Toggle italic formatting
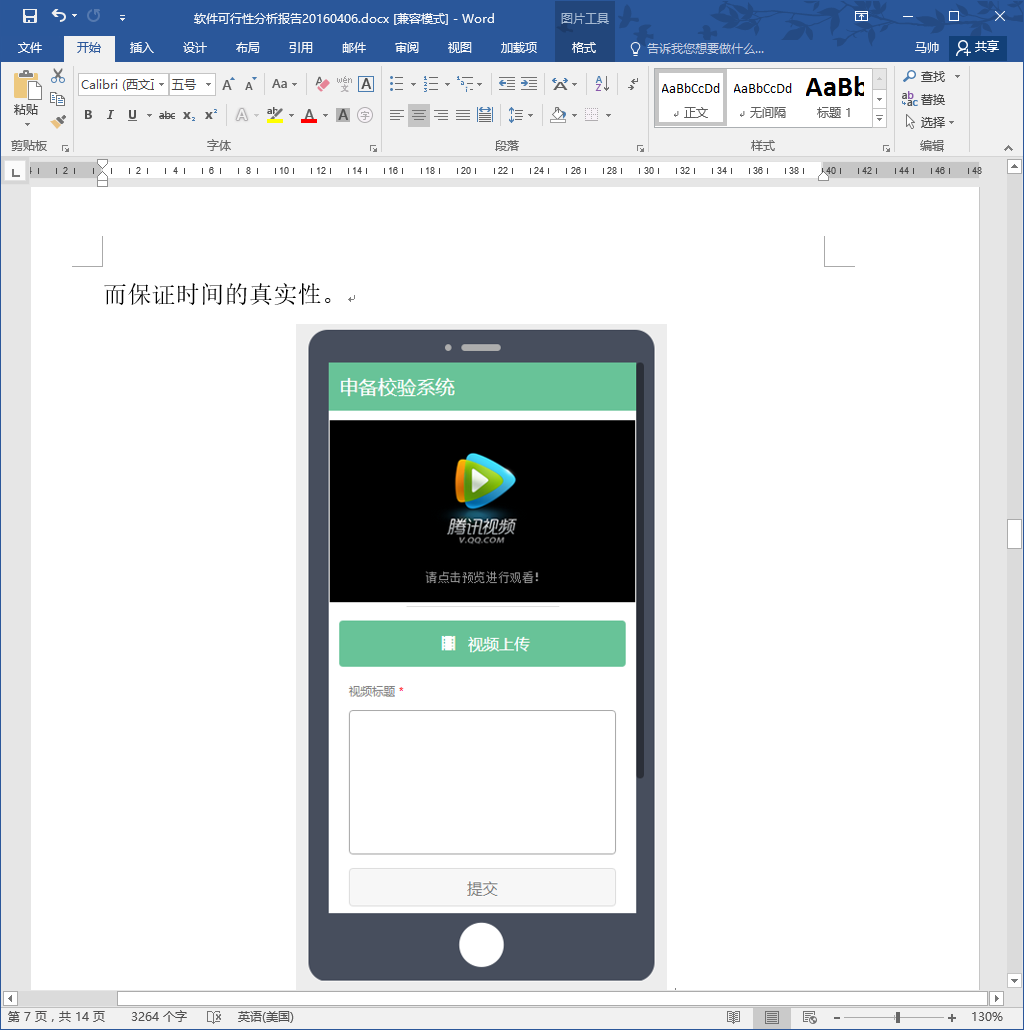Image resolution: width=1024 pixels, height=1030 pixels. click(x=110, y=116)
